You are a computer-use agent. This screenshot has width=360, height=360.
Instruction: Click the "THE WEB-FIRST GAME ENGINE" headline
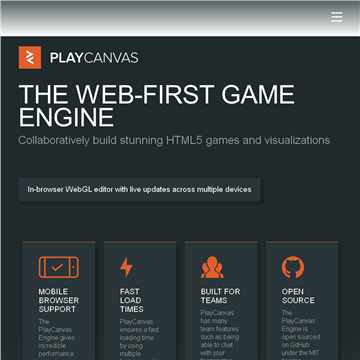click(x=157, y=106)
